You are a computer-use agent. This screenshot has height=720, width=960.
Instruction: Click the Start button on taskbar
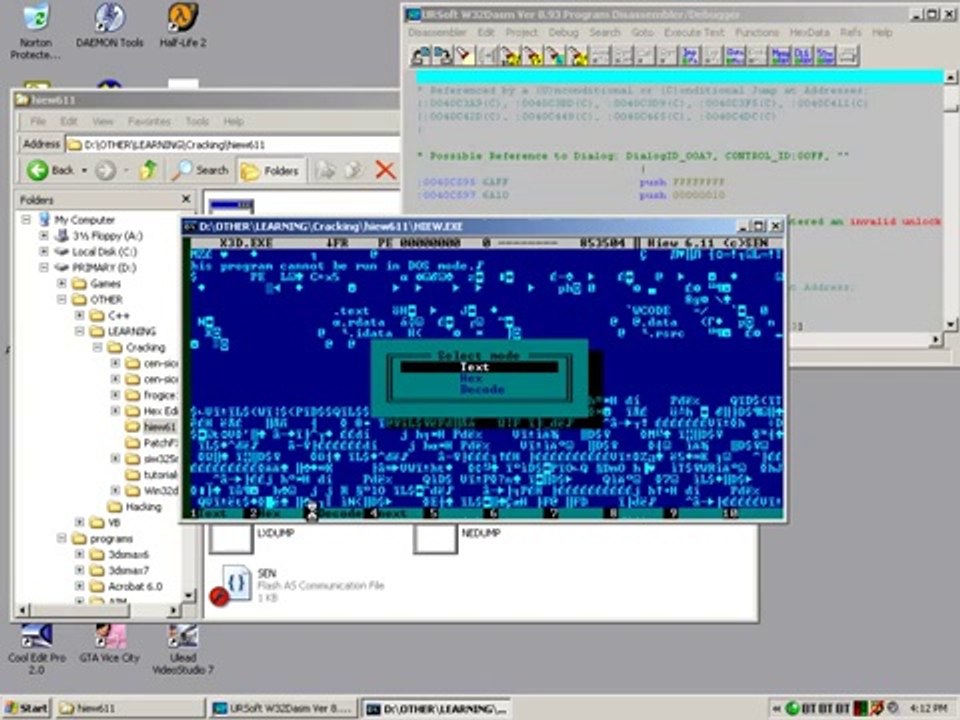pyautogui.click(x=26, y=708)
